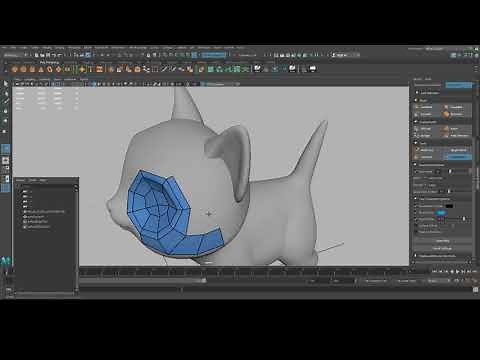Activate the Scale tool in toolbox
Image resolution: width=480 pixels, height=360 pixels.
point(5,131)
